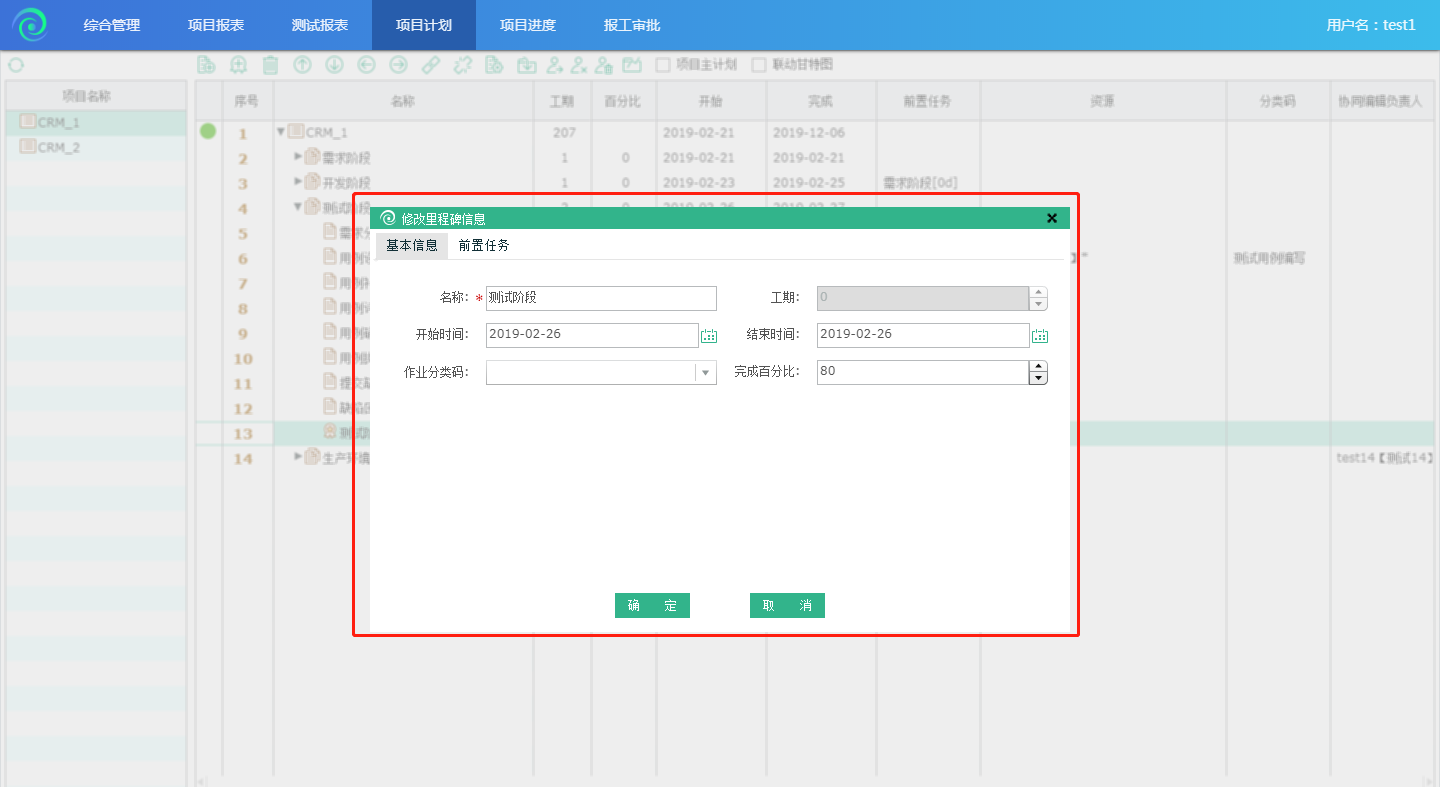The image size is (1440, 787).
Task: Increase 完成百分比 with the up stepper arrow
Action: [x=1039, y=366]
